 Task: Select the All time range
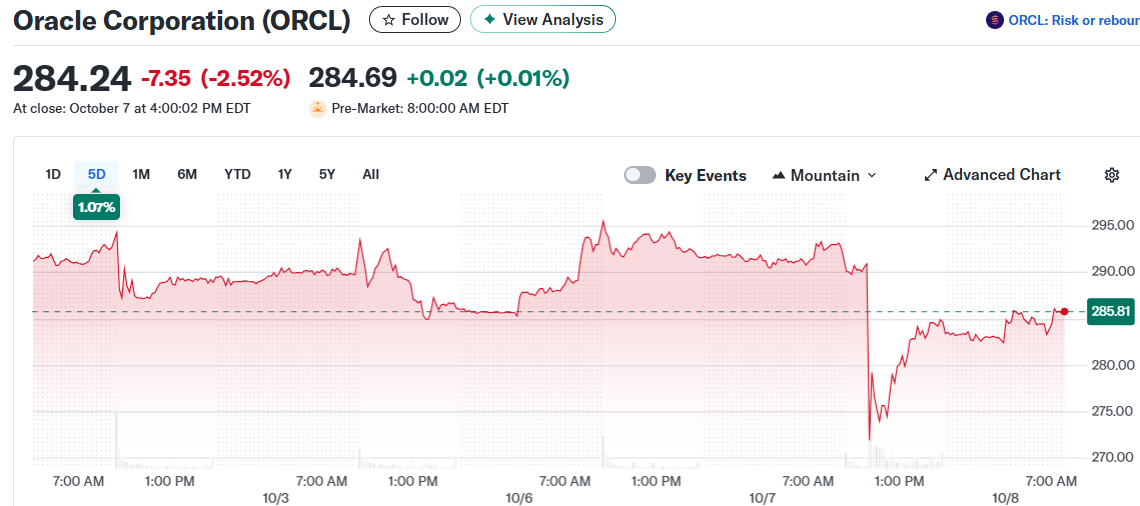coord(371,174)
